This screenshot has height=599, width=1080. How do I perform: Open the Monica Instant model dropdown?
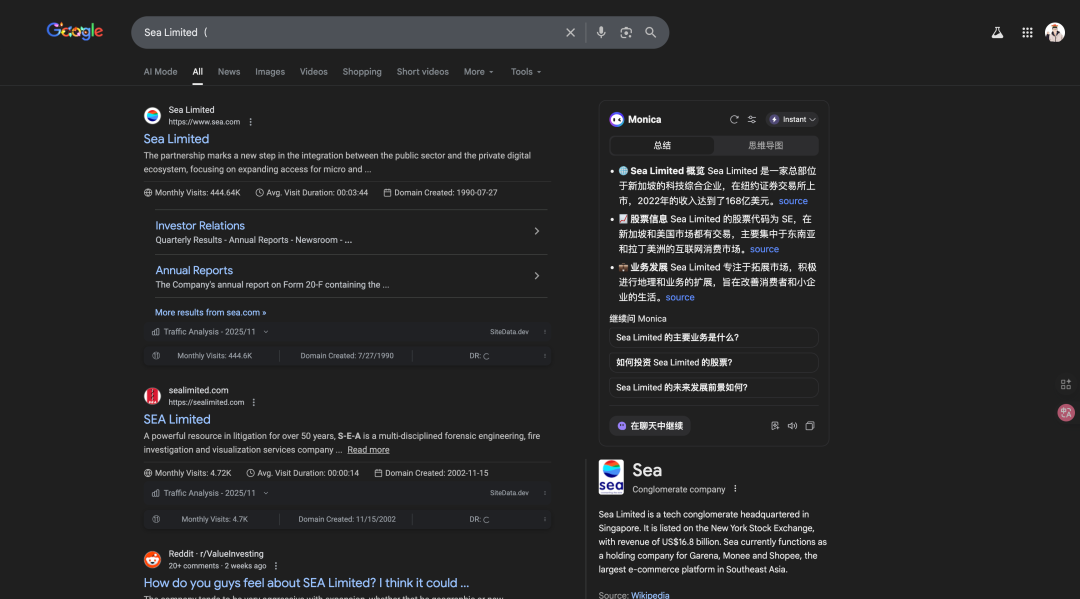pyautogui.click(x=792, y=119)
